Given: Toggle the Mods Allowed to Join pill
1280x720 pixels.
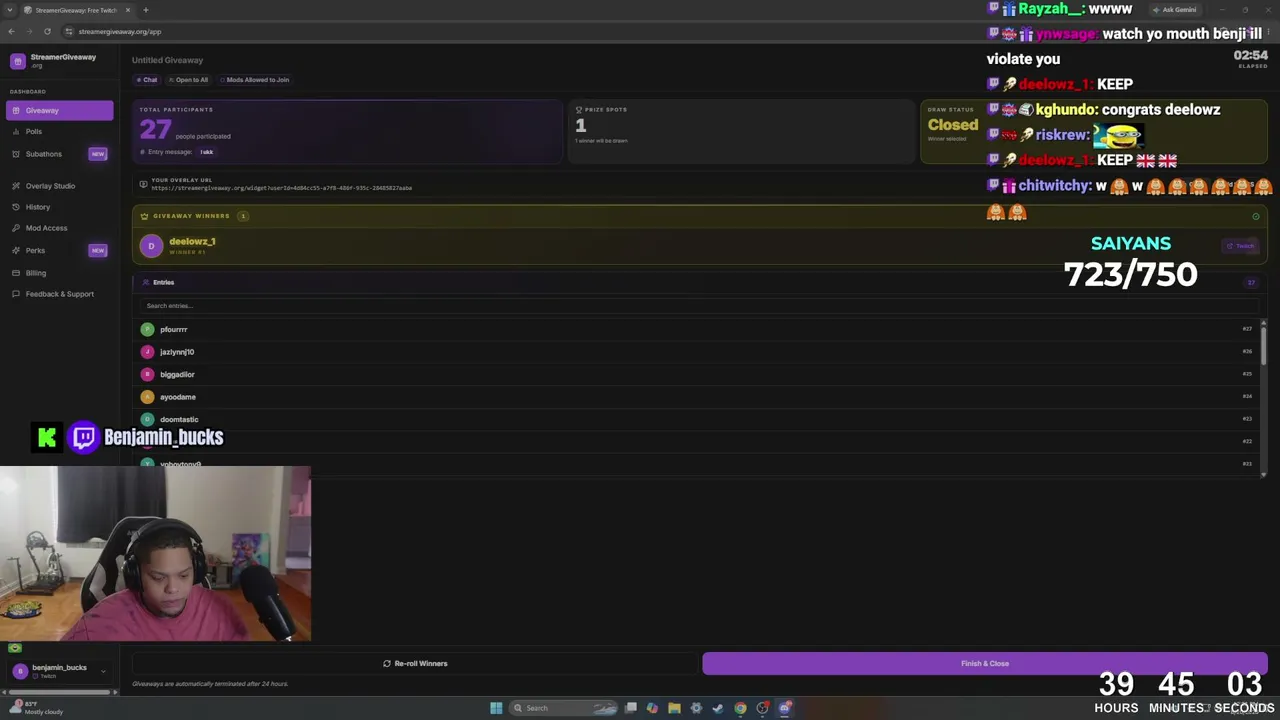Looking at the screenshot, I should point(254,80).
